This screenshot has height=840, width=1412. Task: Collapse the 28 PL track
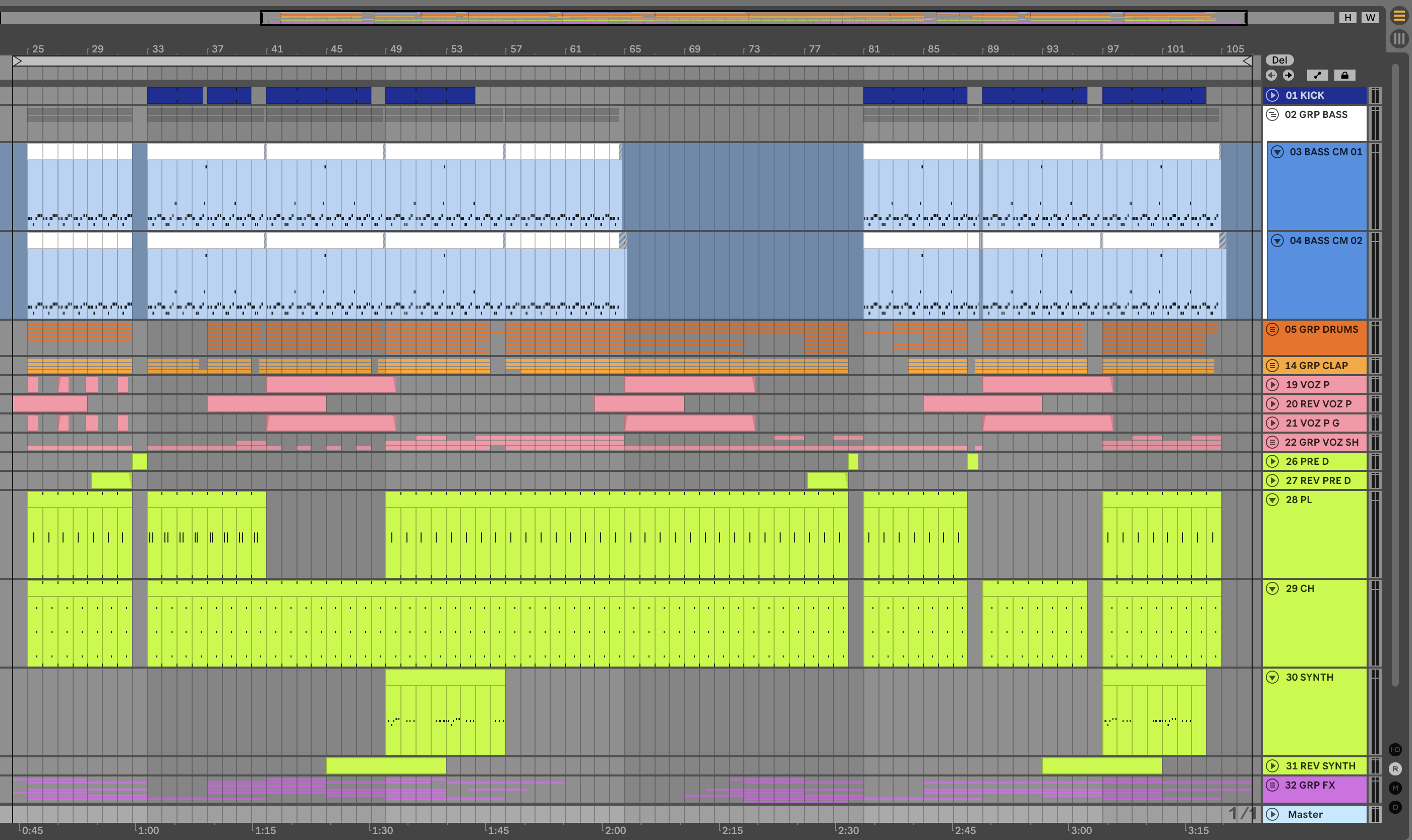coord(1272,500)
